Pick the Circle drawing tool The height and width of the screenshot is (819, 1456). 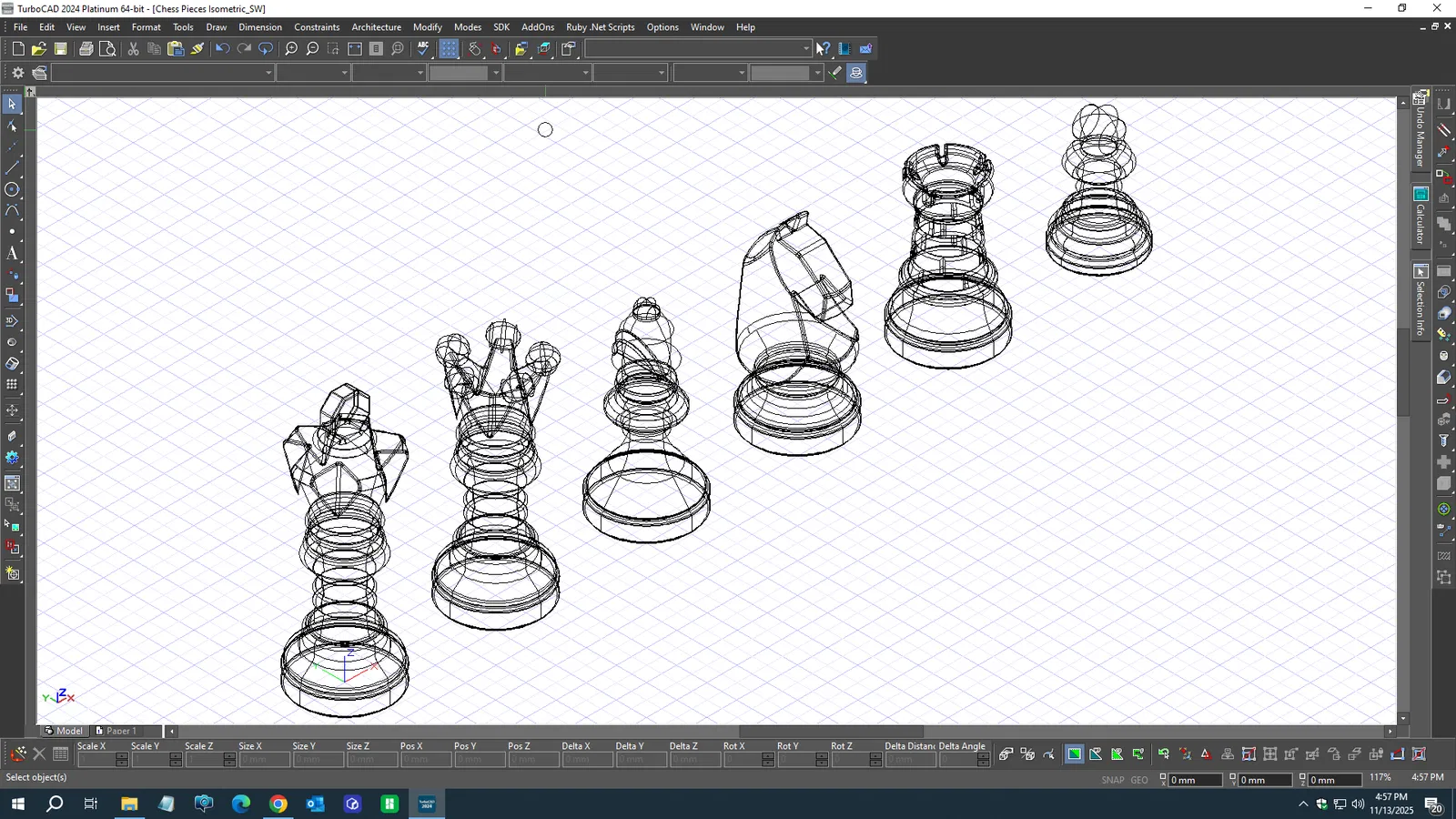[12, 189]
